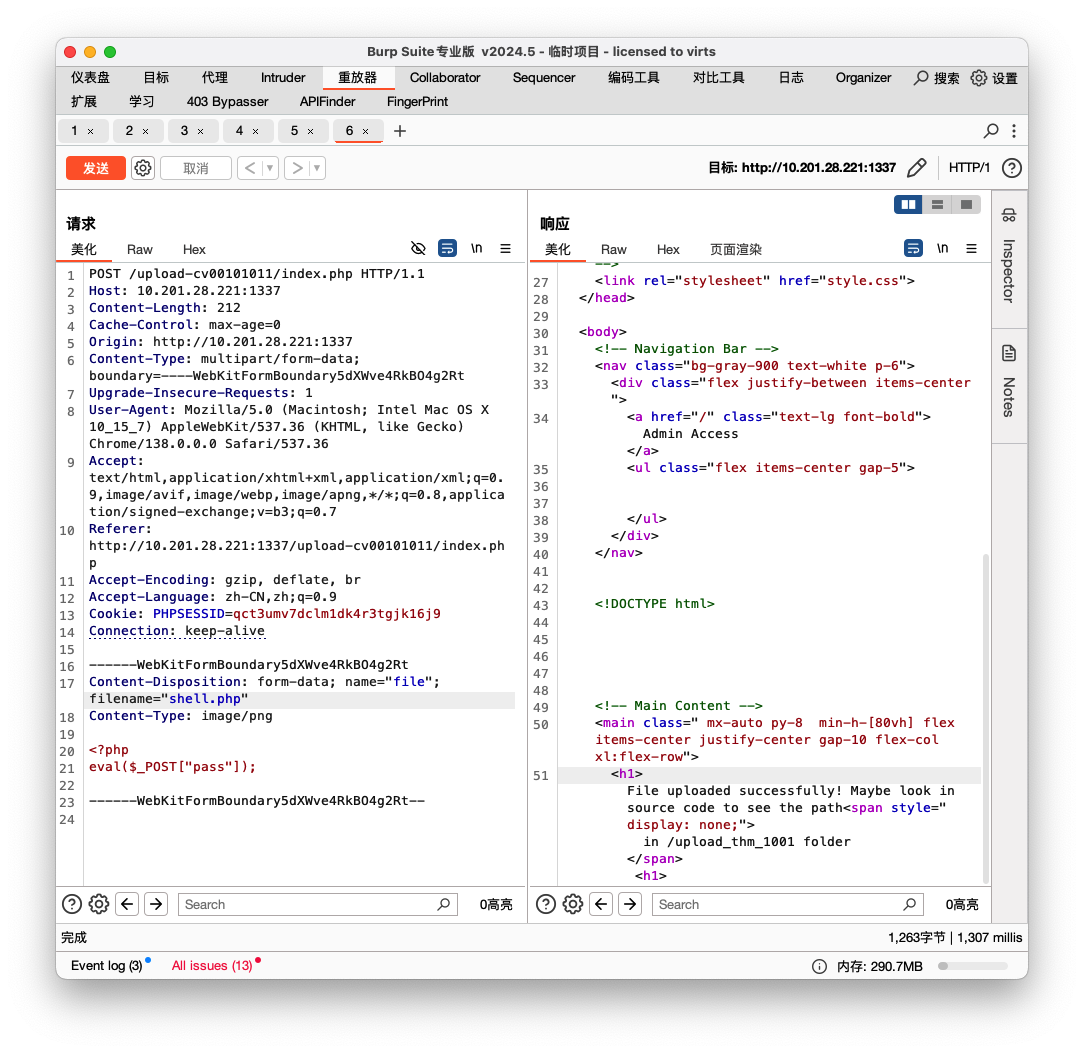Open the Organizer tab
Screen dimensions: 1084x1053
(863, 77)
